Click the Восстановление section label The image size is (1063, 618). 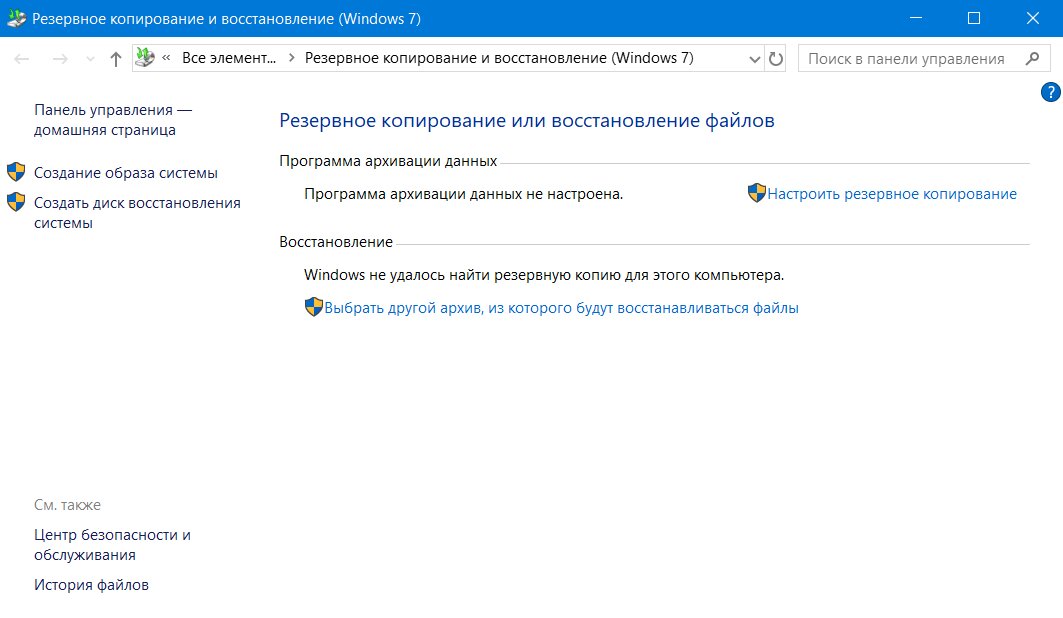pyautogui.click(x=336, y=242)
